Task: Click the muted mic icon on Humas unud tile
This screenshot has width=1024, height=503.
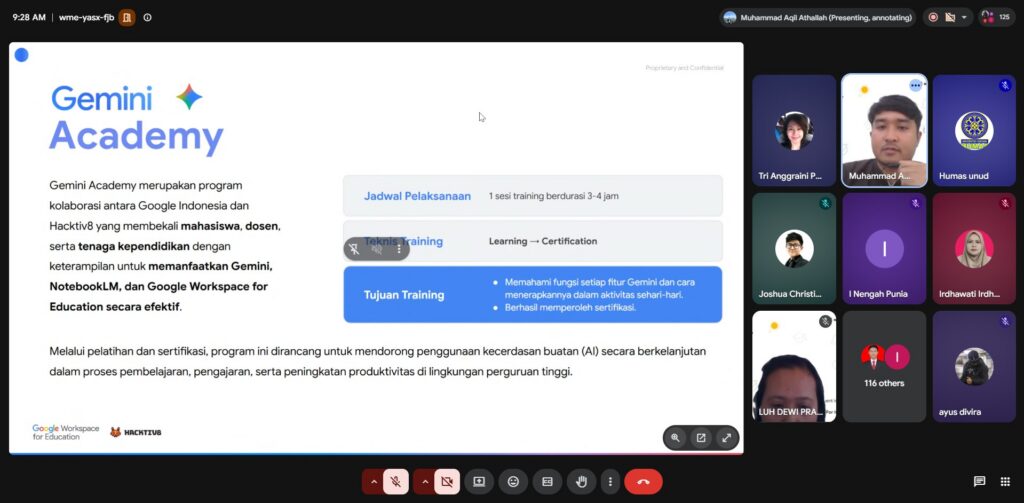Action: 1005,86
